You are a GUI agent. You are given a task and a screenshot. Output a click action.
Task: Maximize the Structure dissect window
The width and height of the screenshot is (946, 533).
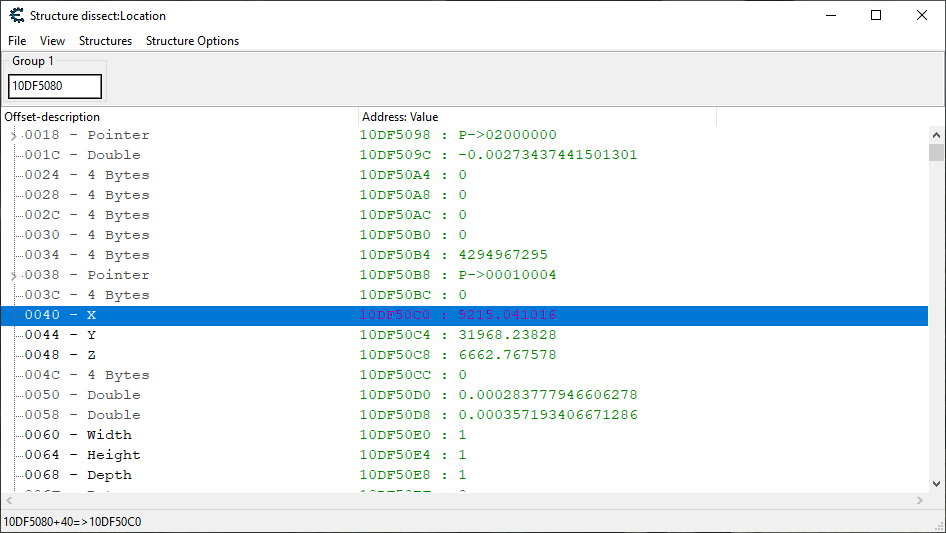(x=876, y=15)
